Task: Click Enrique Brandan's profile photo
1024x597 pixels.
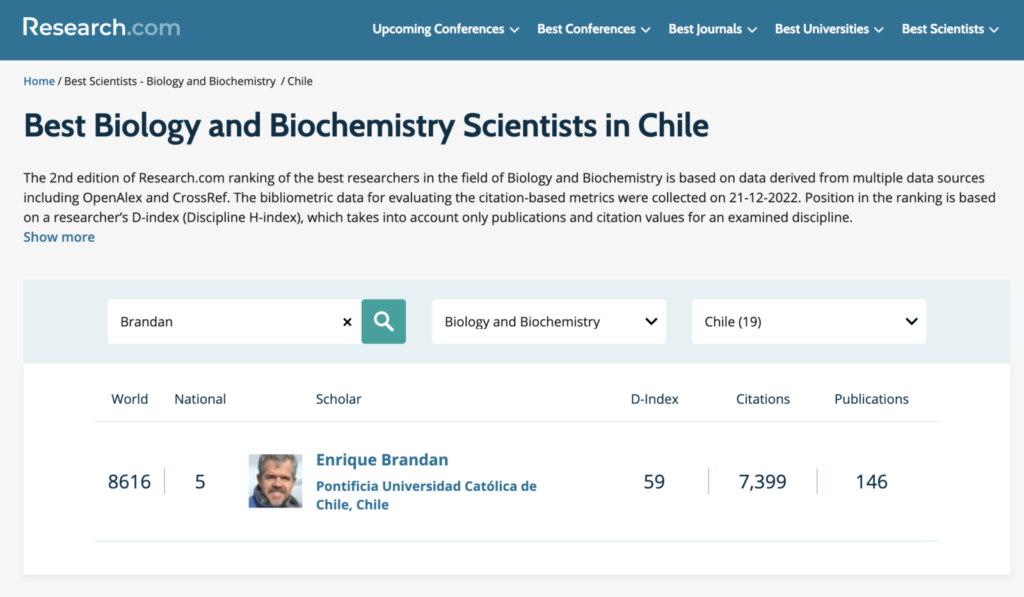Action: click(275, 481)
